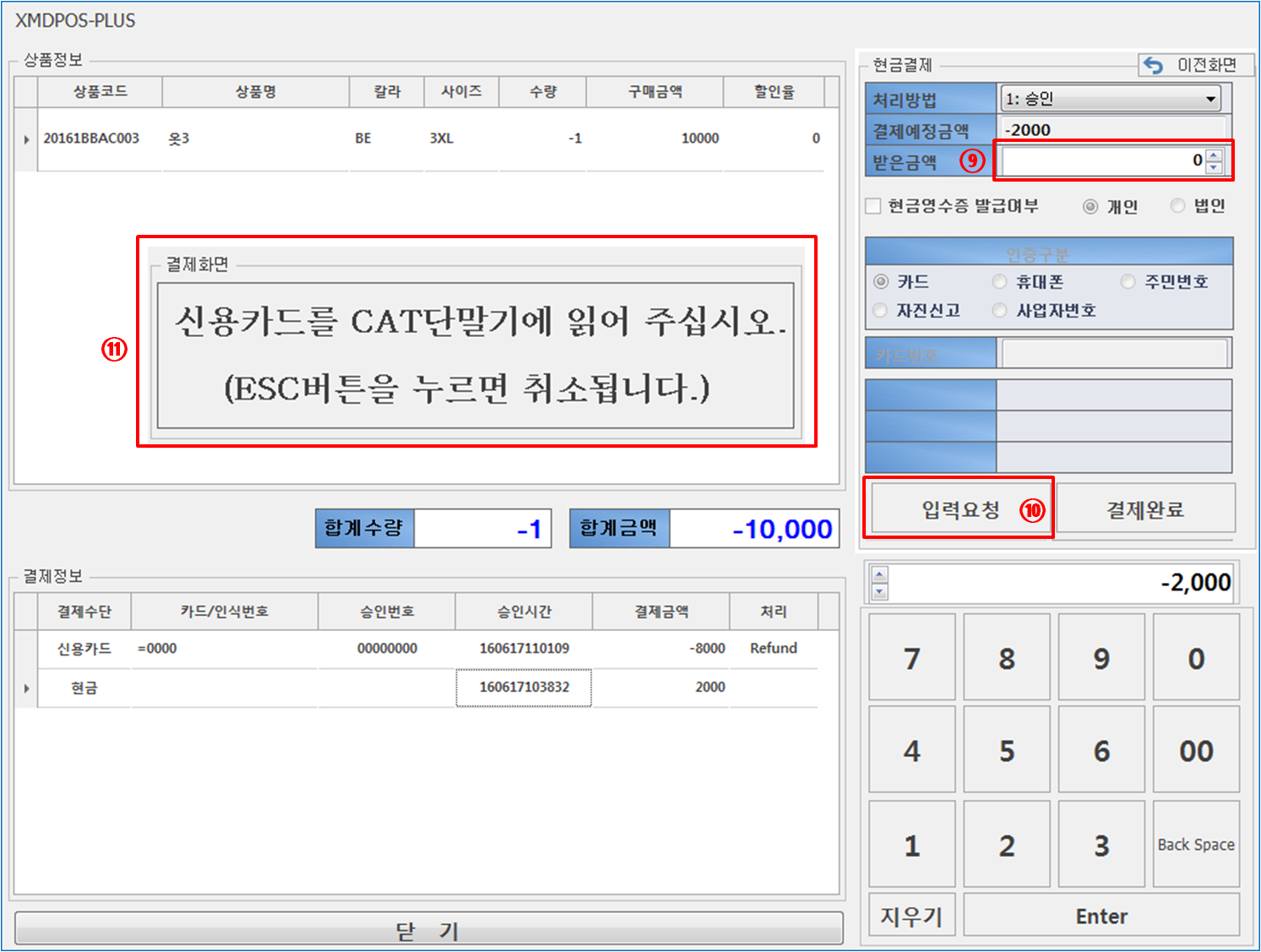Image resolution: width=1261 pixels, height=952 pixels.
Task: Click the 카드번호 input field
Action: [x=1114, y=353]
